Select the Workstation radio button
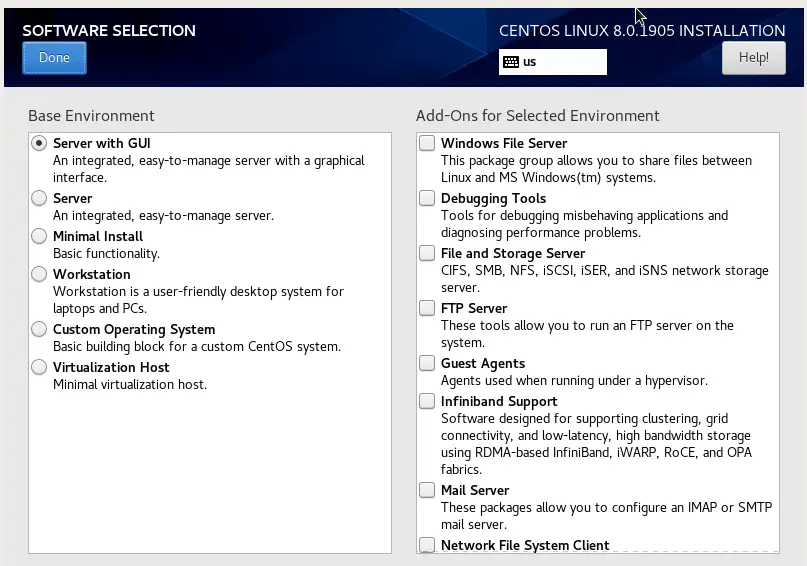The width and height of the screenshot is (807, 566). pyautogui.click(x=39, y=274)
